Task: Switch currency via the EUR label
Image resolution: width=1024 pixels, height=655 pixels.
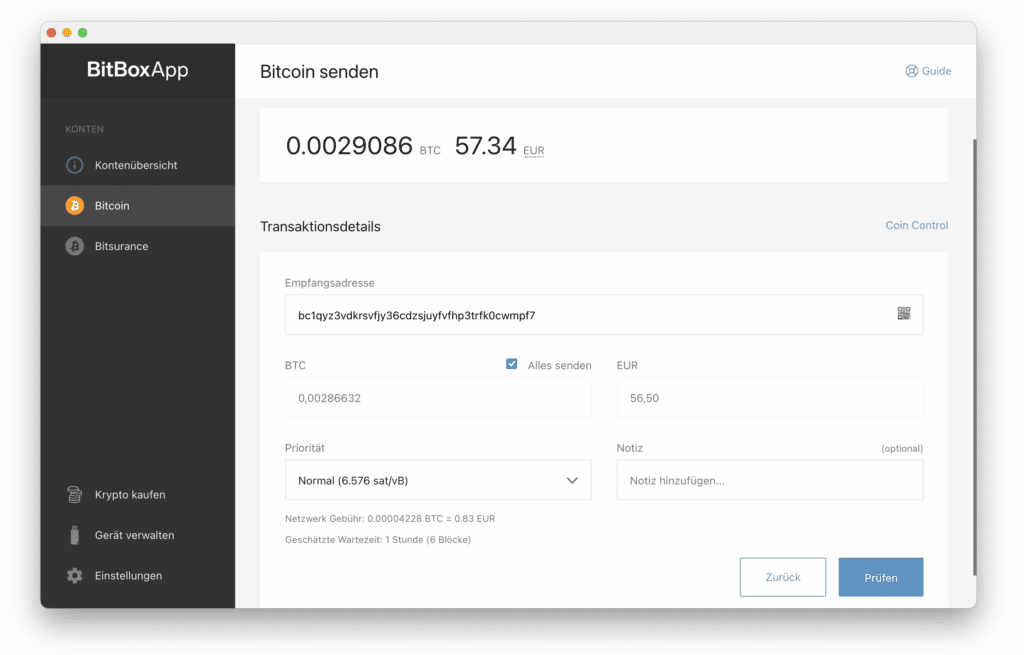Action: 534,151
